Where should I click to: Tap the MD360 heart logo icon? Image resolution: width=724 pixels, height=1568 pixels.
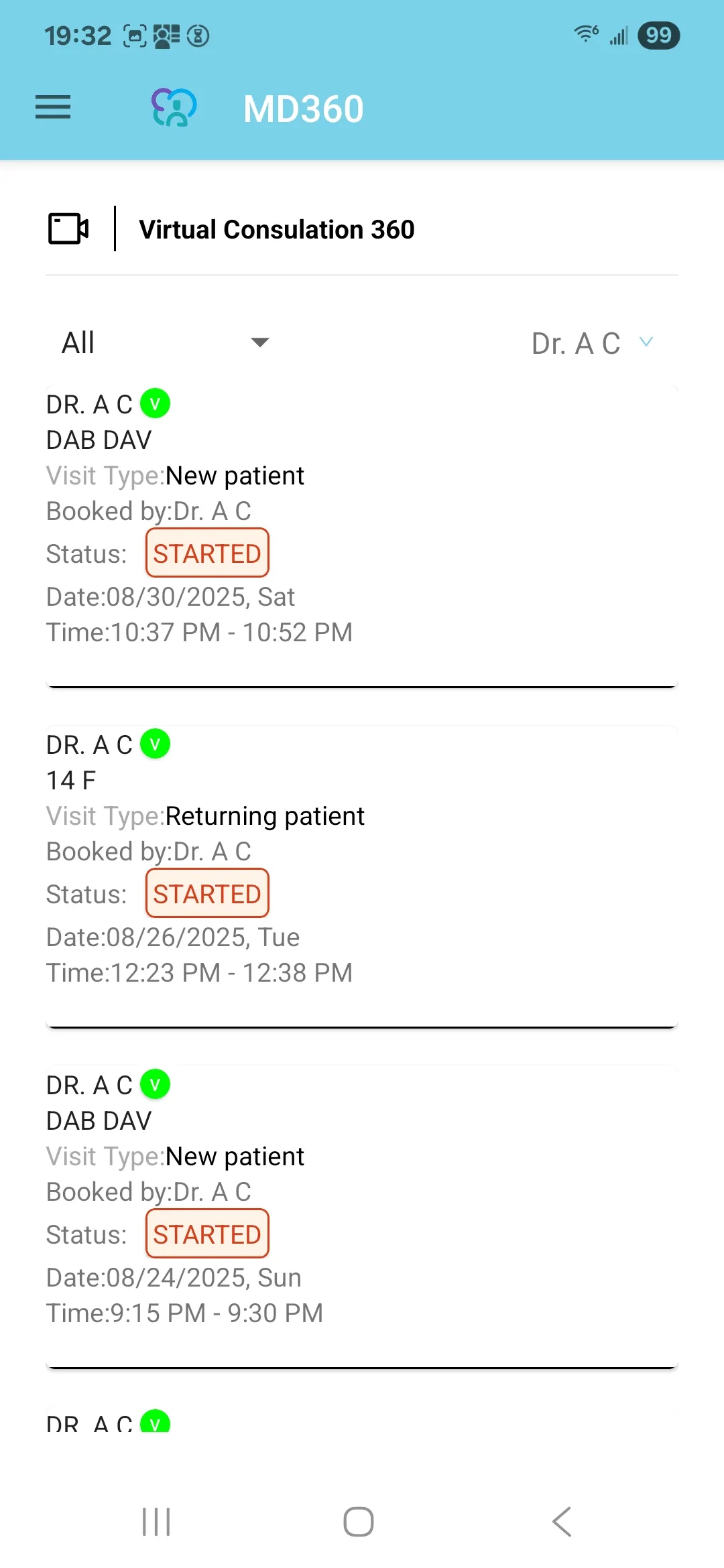[x=174, y=107]
